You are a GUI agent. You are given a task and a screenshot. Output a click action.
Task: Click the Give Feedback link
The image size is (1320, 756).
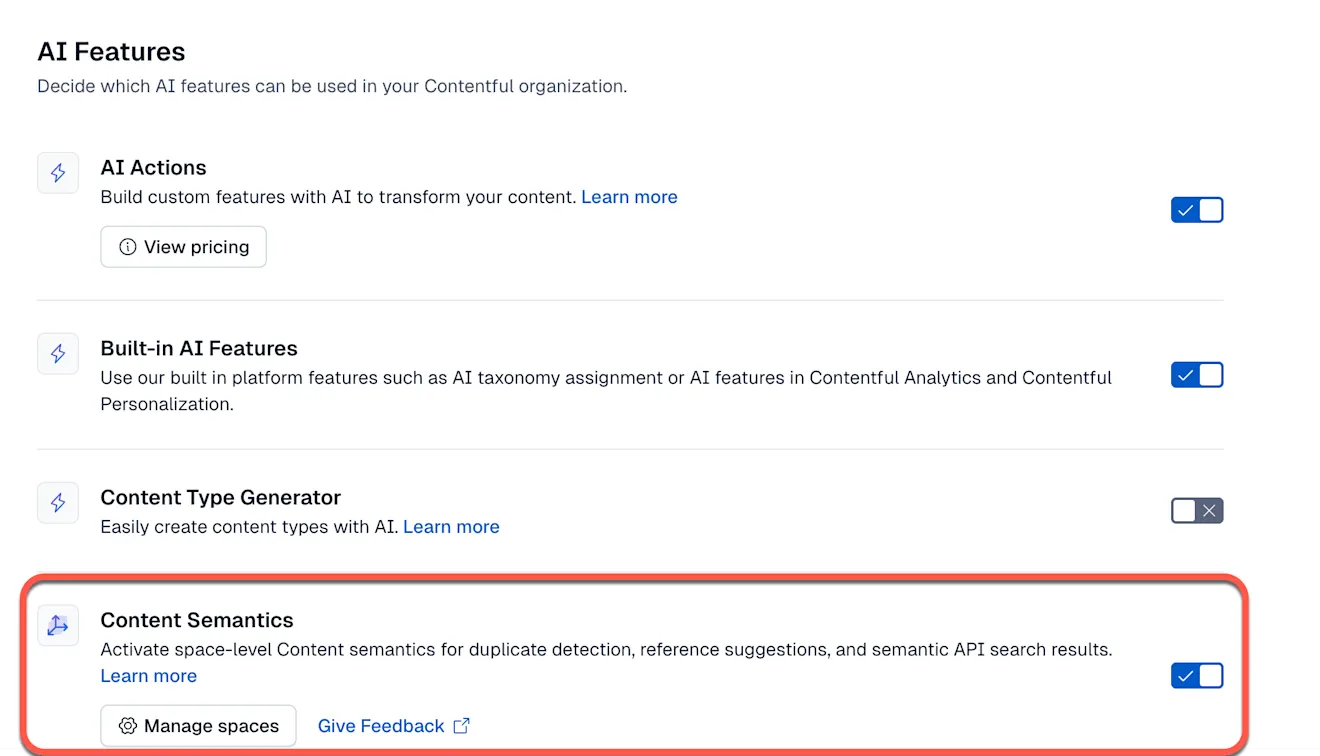pos(381,726)
